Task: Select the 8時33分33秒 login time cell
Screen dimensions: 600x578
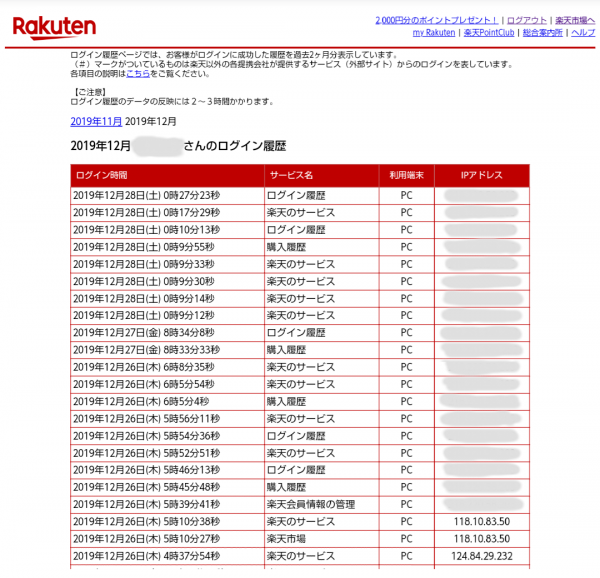Action: click(x=167, y=350)
